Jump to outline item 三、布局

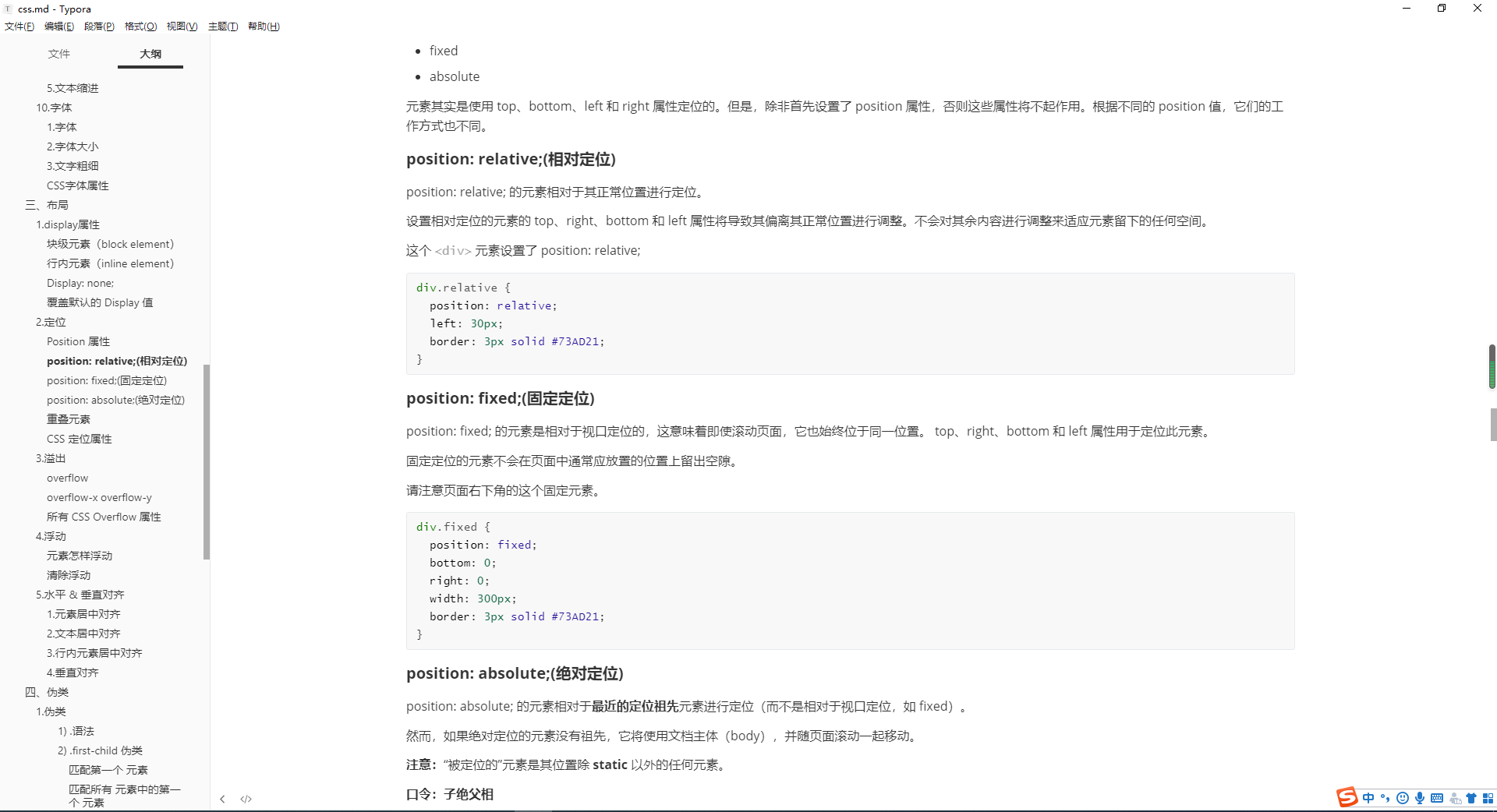[47, 205]
